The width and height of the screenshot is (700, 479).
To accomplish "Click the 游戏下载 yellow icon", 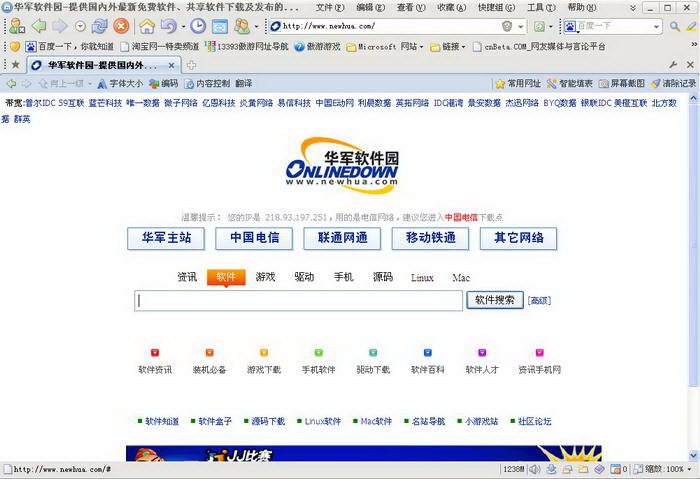I will (264, 353).
